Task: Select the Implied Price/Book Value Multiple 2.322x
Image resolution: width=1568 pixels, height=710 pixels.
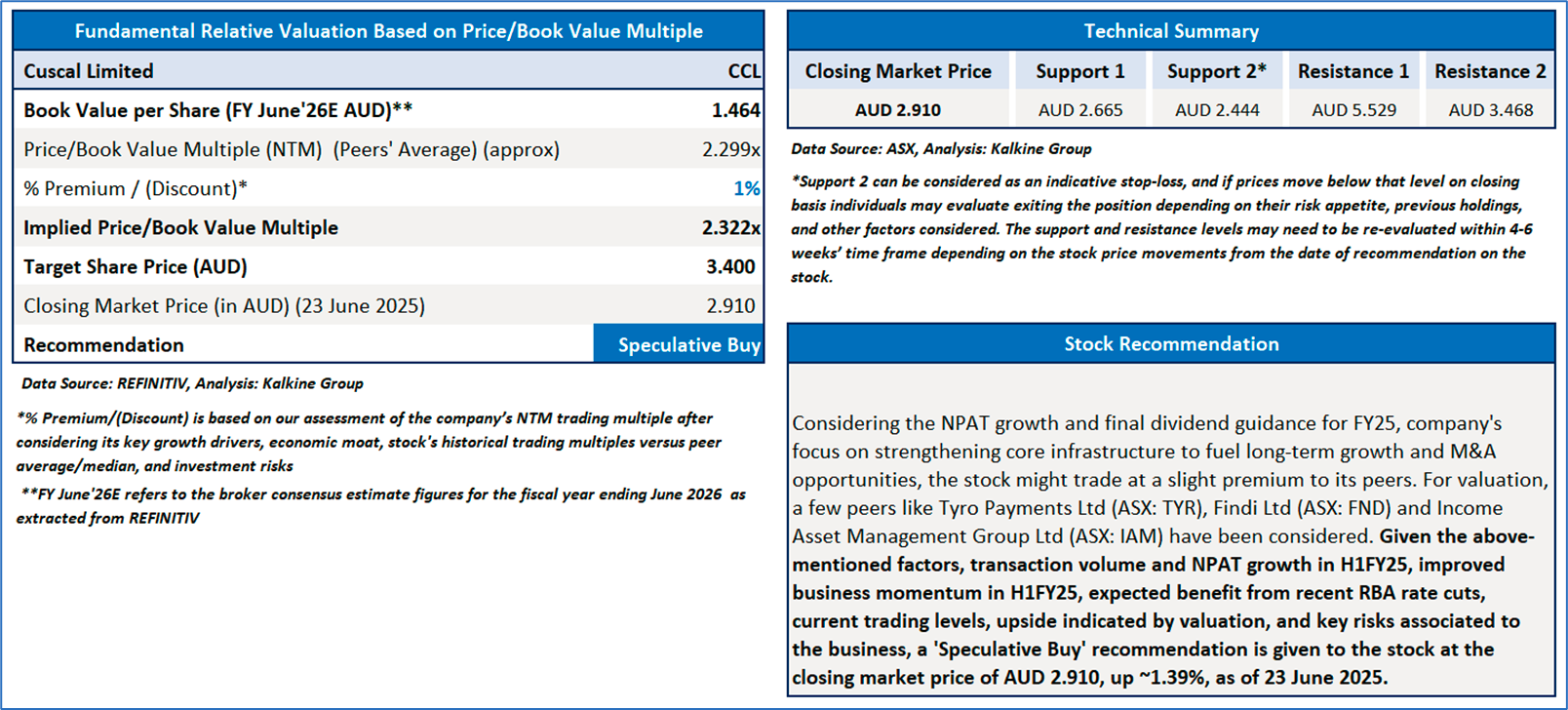Action: 730,227
